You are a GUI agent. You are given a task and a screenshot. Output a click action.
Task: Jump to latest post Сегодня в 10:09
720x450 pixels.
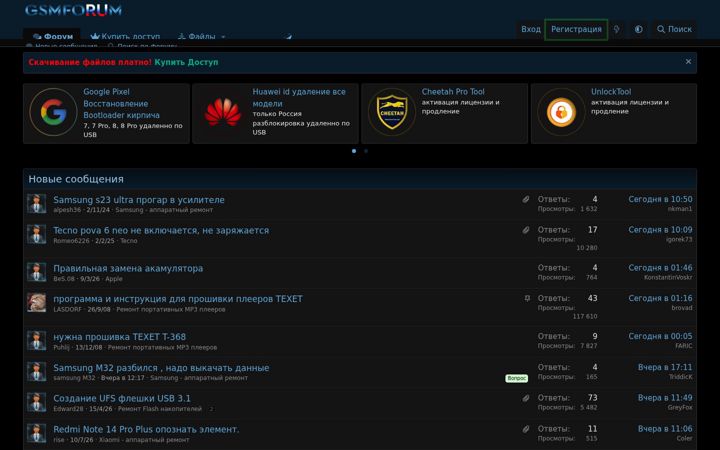pyautogui.click(x=660, y=230)
